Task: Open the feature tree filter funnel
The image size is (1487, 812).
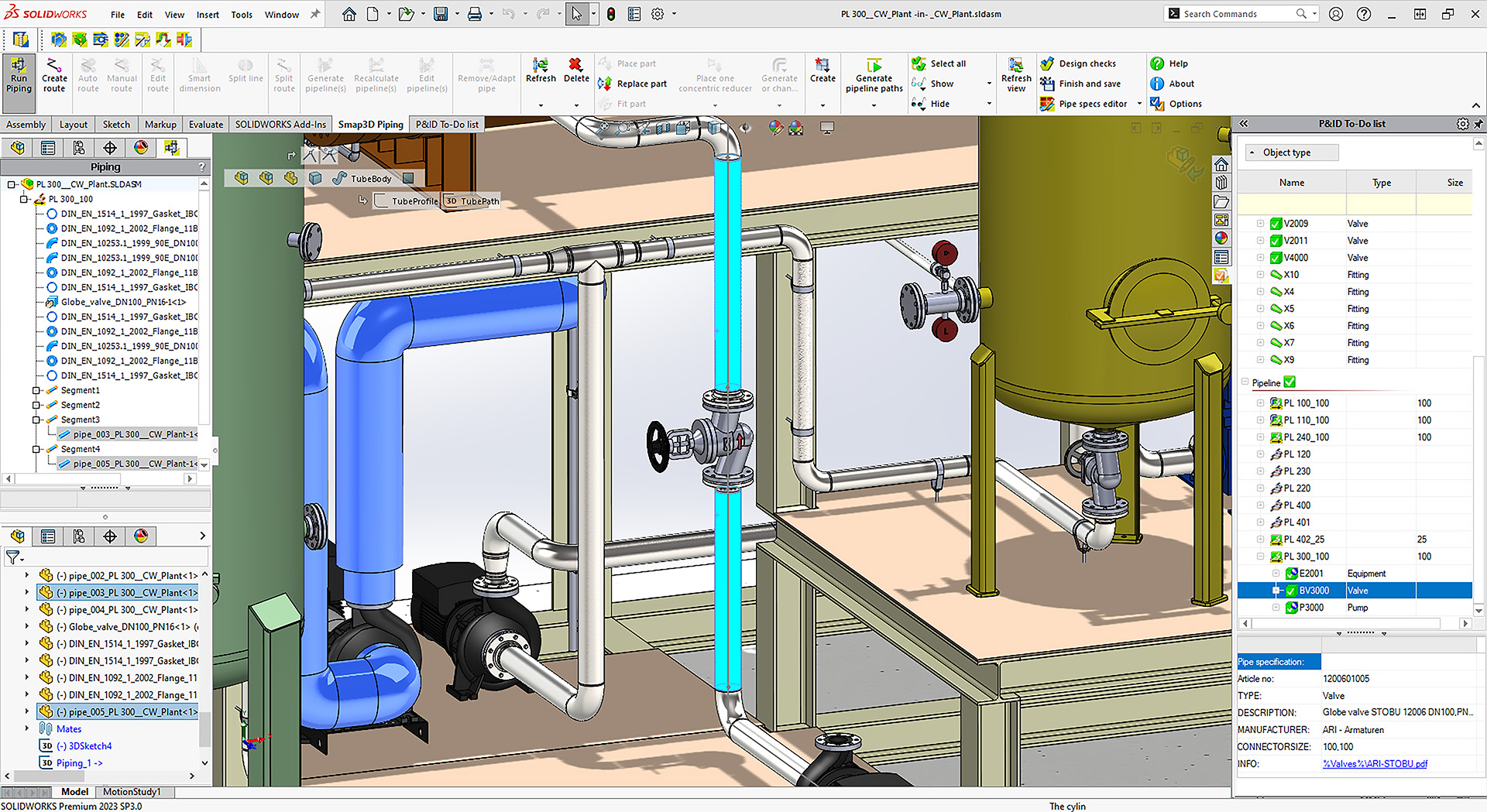Action: (13, 557)
